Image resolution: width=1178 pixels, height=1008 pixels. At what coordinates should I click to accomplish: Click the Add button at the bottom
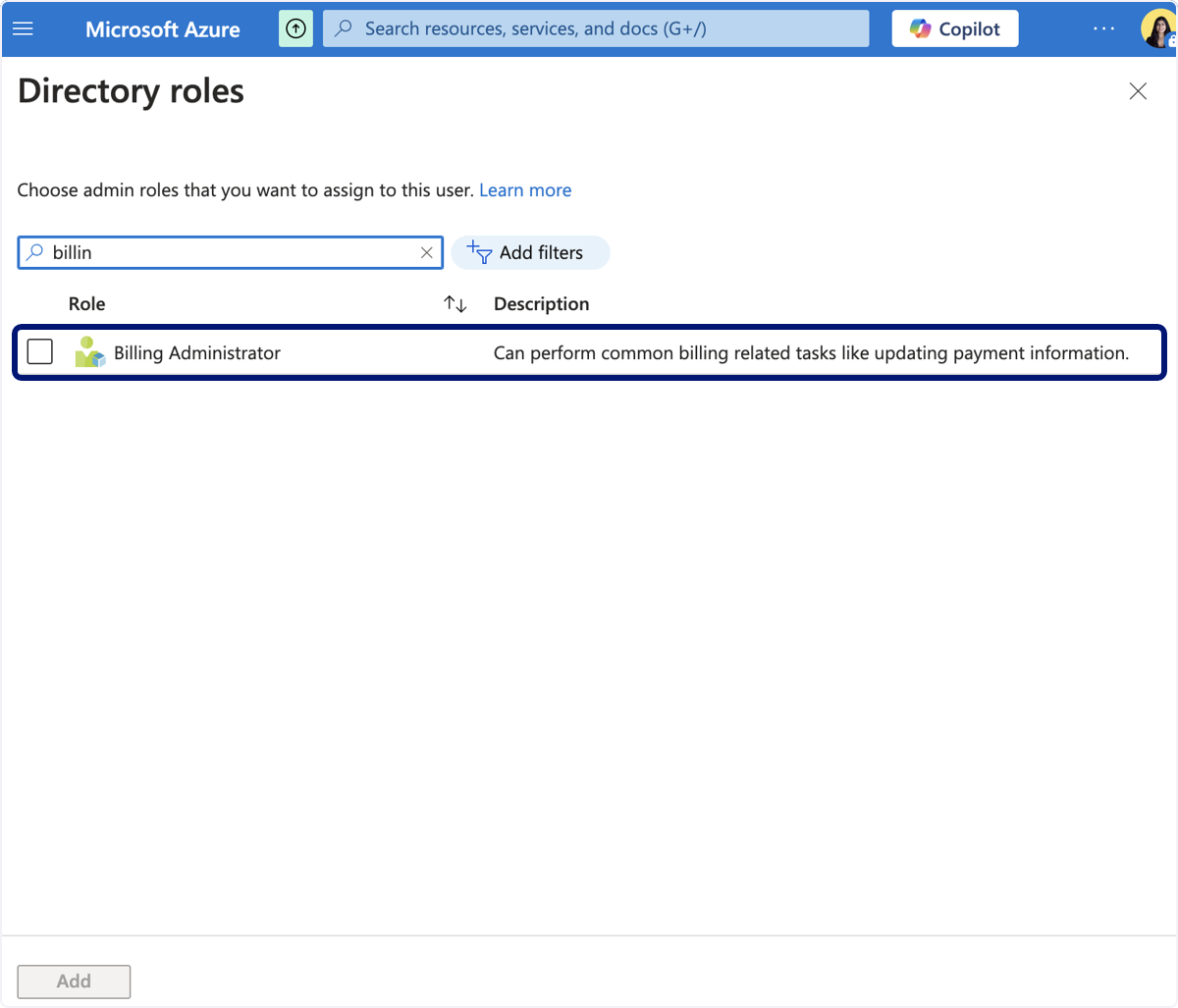tap(74, 981)
